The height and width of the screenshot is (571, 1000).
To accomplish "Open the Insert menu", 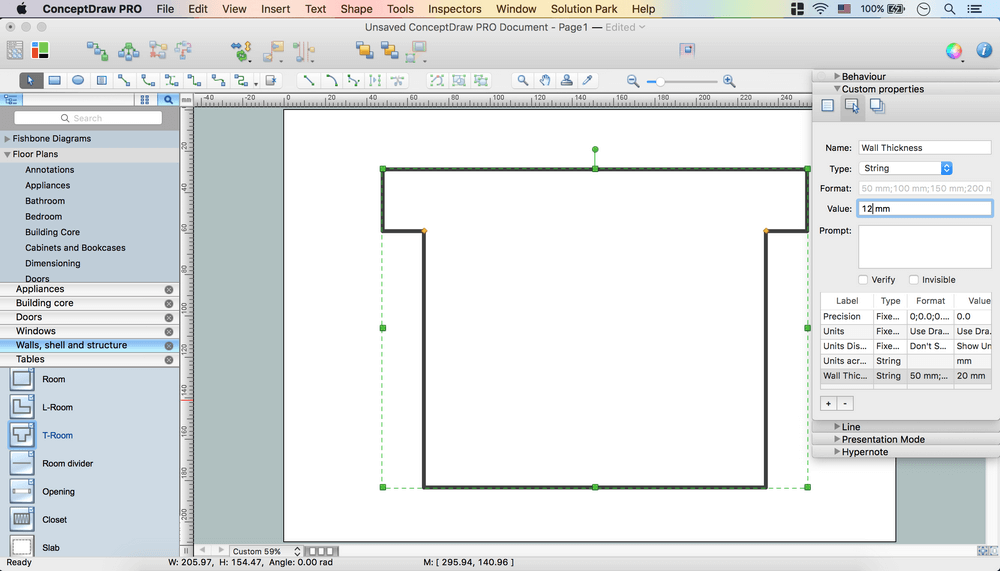I will [276, 9].
